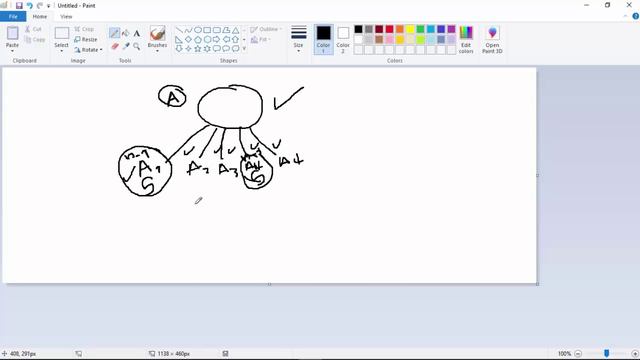Screen dimensions: 640x360
Task: Choose the Cloud callout shape
Action: pyautogui.click(x=236, y=49)
